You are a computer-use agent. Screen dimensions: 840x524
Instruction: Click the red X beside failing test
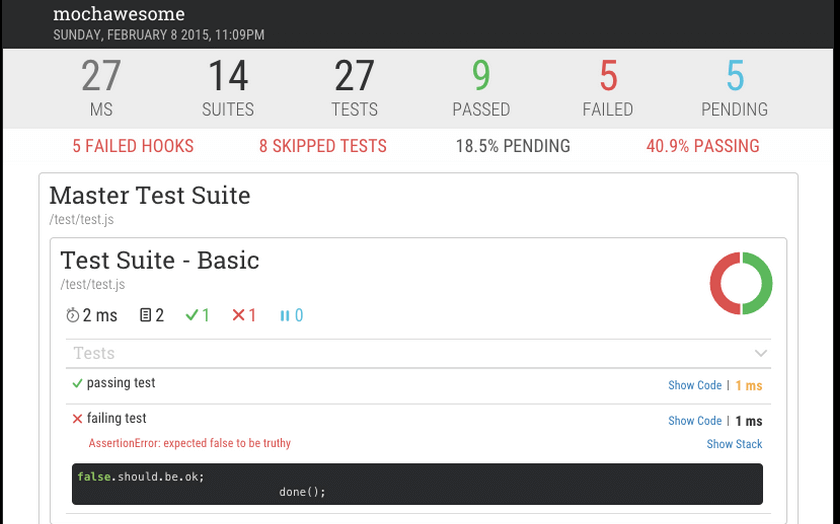click(77, 419)
